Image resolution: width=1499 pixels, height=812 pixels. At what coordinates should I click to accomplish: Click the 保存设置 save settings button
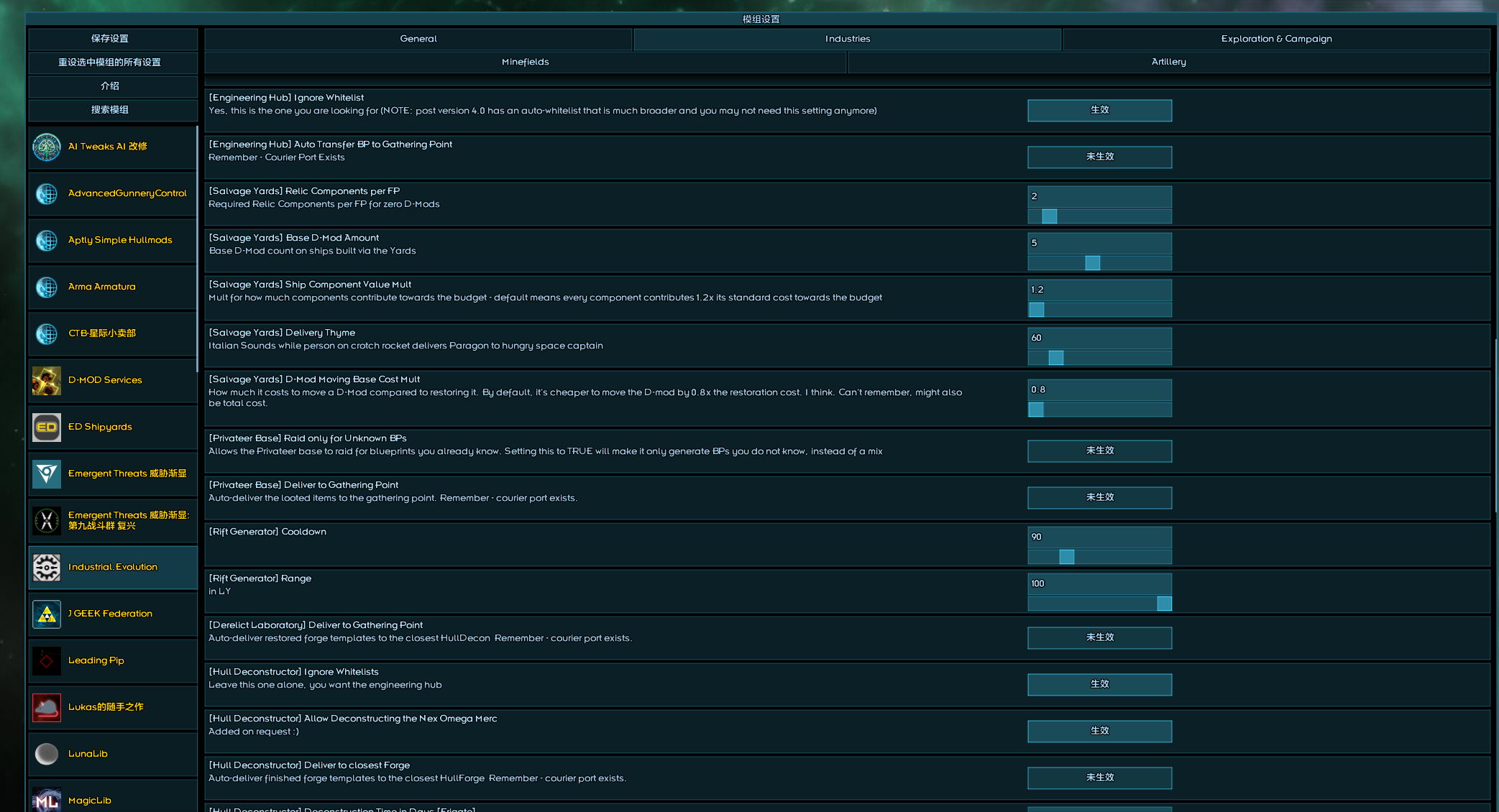pyautogui.click(x=110, y=39)
